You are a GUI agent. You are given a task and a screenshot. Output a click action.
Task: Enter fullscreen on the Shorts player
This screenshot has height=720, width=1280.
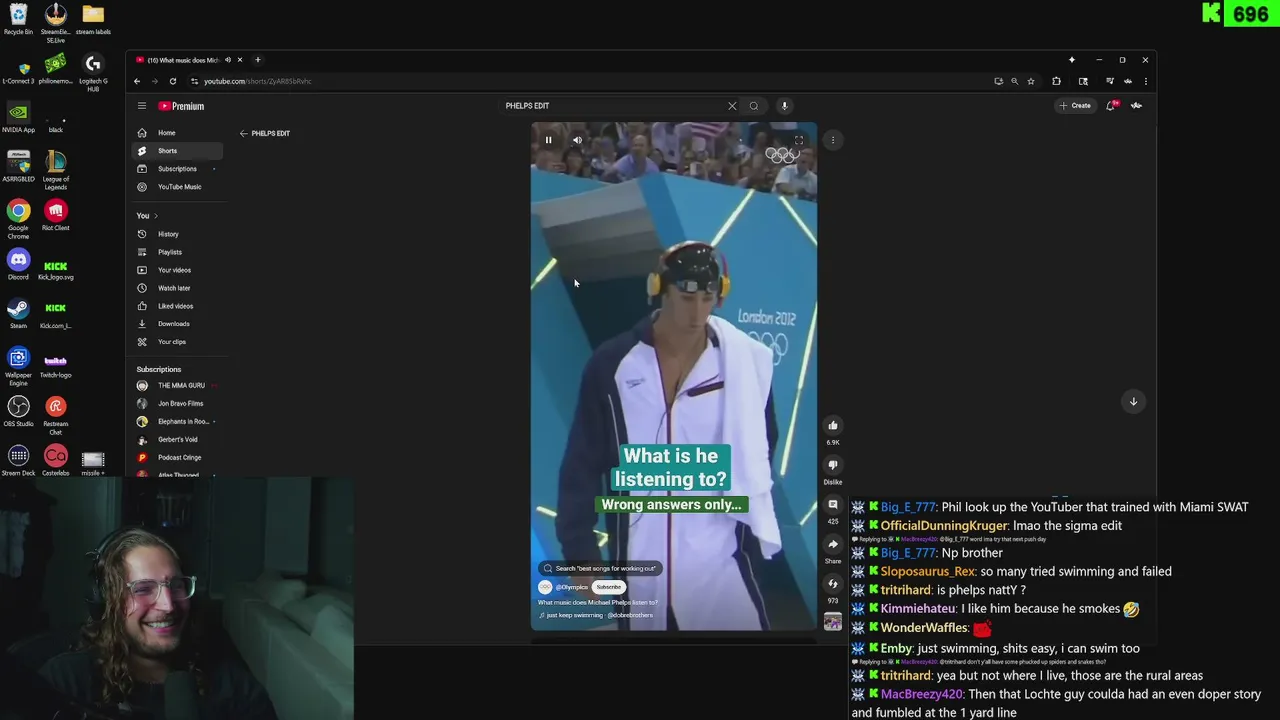tap(799, 140)
